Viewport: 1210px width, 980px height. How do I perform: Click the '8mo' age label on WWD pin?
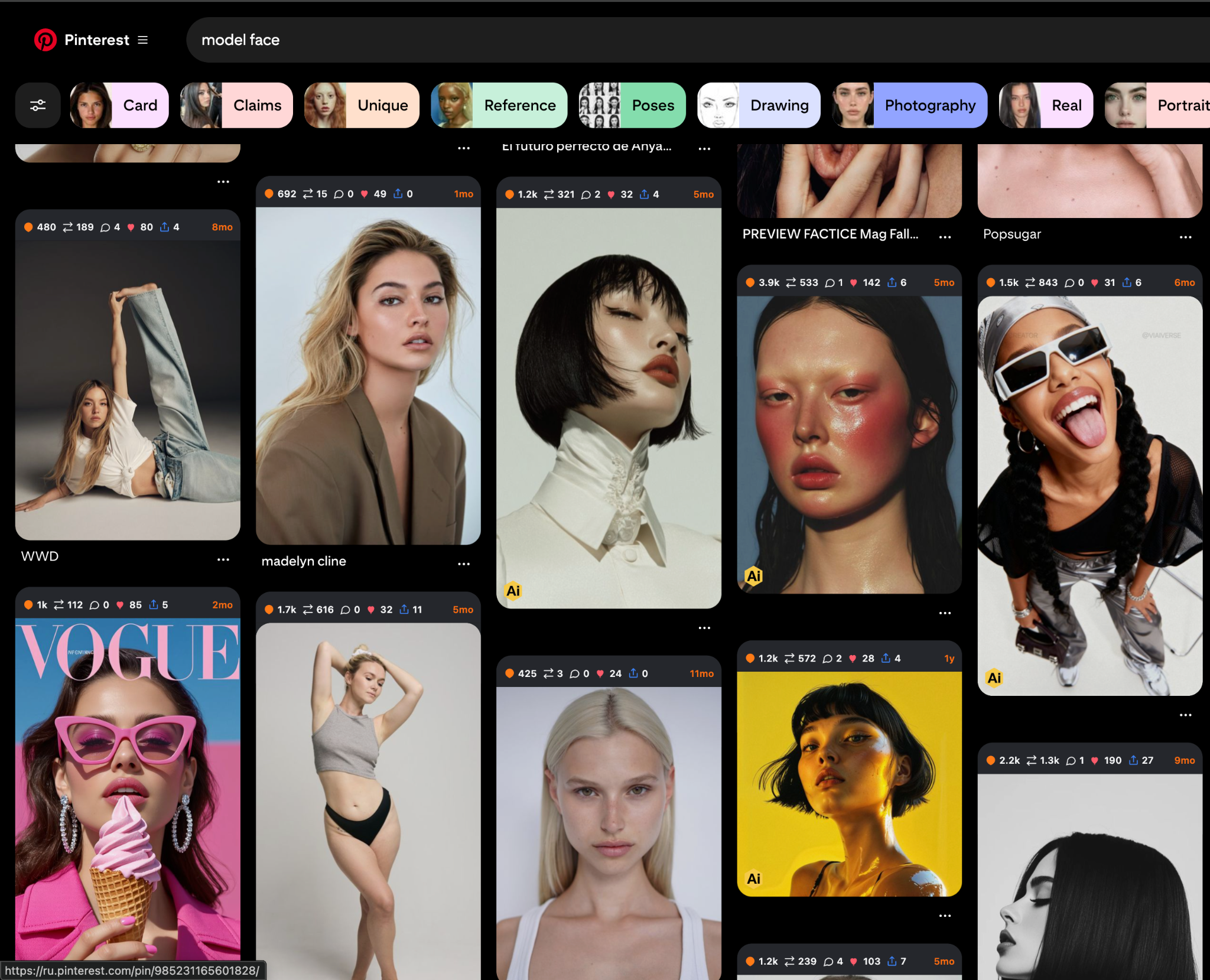(x=222, y=227)
